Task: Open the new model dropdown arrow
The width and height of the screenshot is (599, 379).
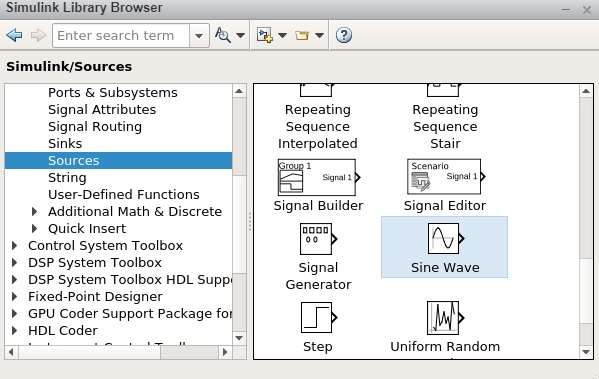Action: (x=282, y=36)
